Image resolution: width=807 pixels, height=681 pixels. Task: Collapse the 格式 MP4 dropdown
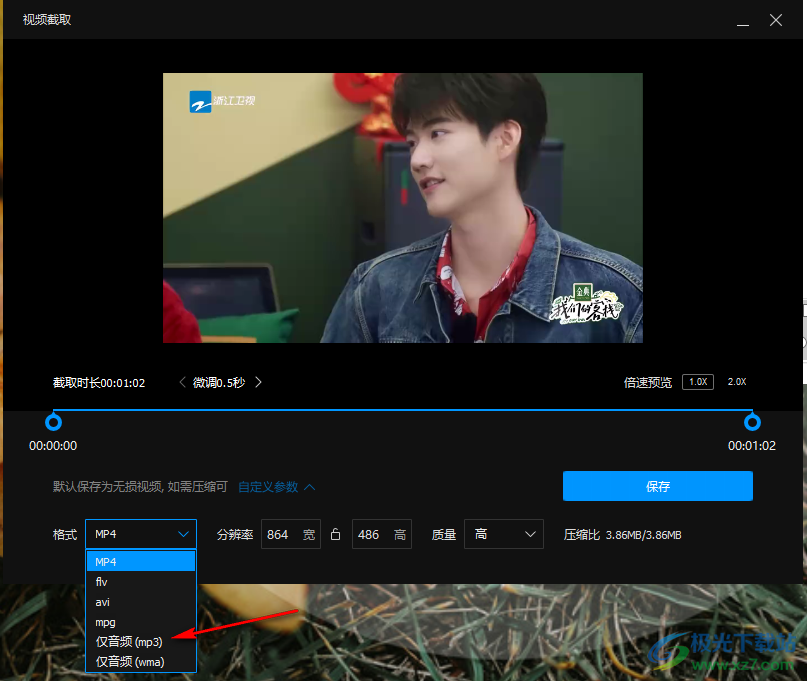pyautogui.click(x=141, y=534)
